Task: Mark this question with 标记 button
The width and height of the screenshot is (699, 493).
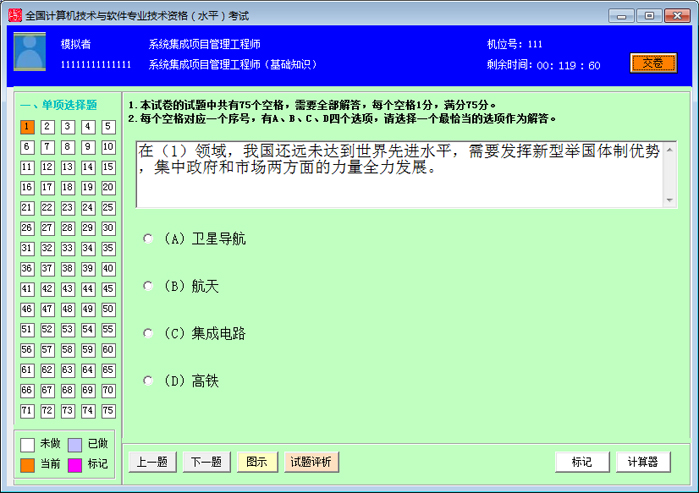Action: point(582,462)
